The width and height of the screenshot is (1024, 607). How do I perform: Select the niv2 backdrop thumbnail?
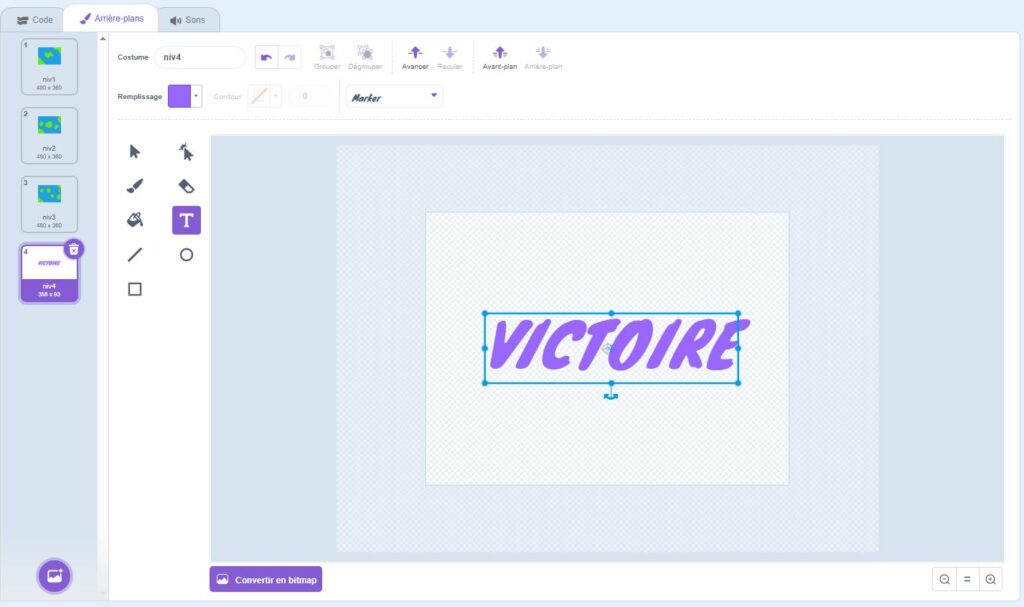click(49, 134)
